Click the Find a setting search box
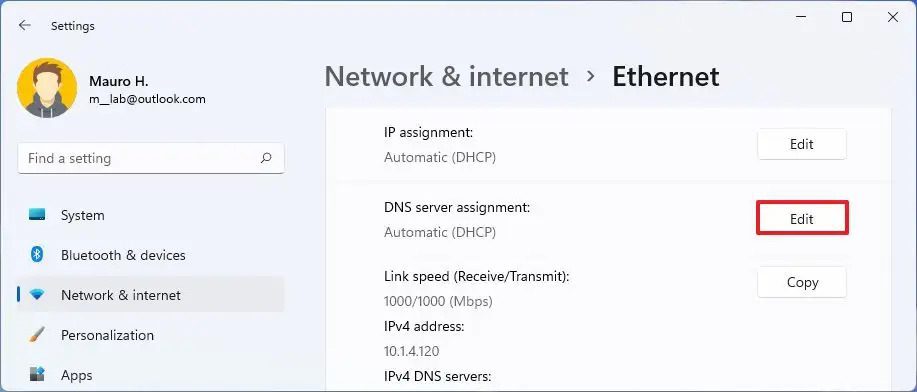This screenshot has width=917, height=392. [151, 158]
